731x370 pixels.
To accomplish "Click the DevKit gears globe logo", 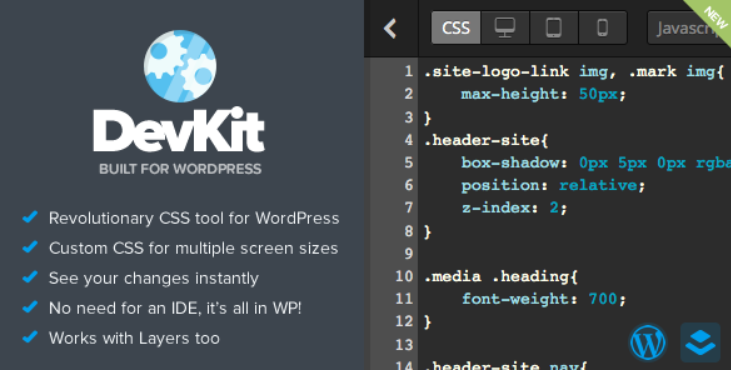I will click(179, 66).
